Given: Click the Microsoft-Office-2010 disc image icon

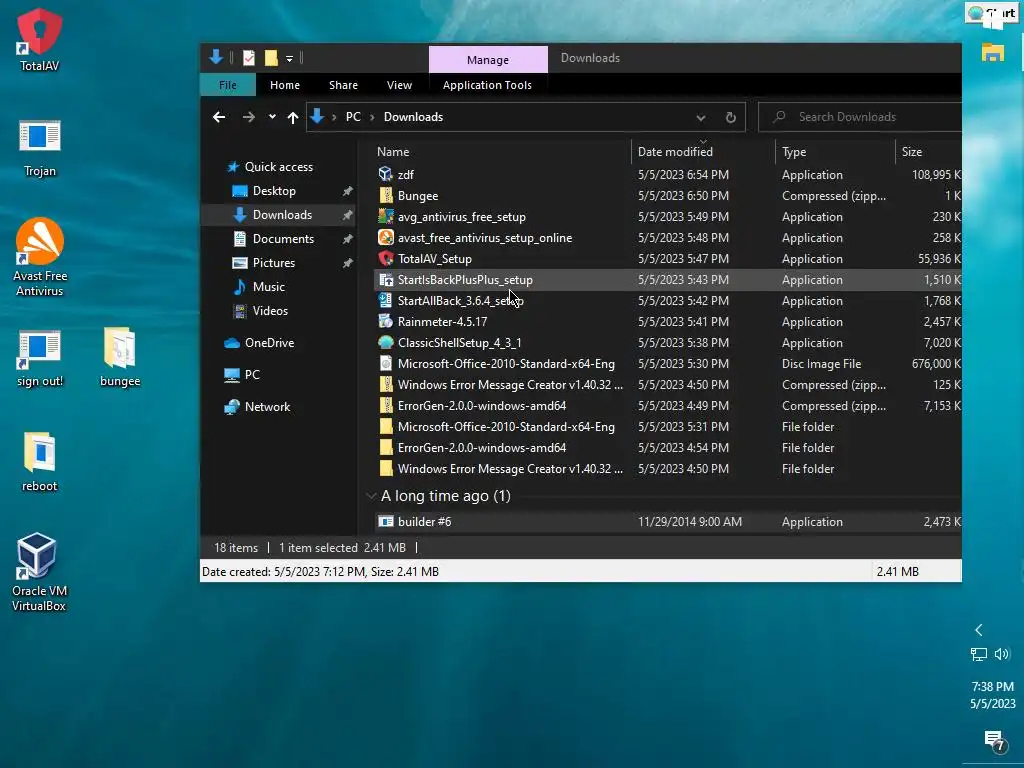Looking at the screenshot, I should pos(385,363).
